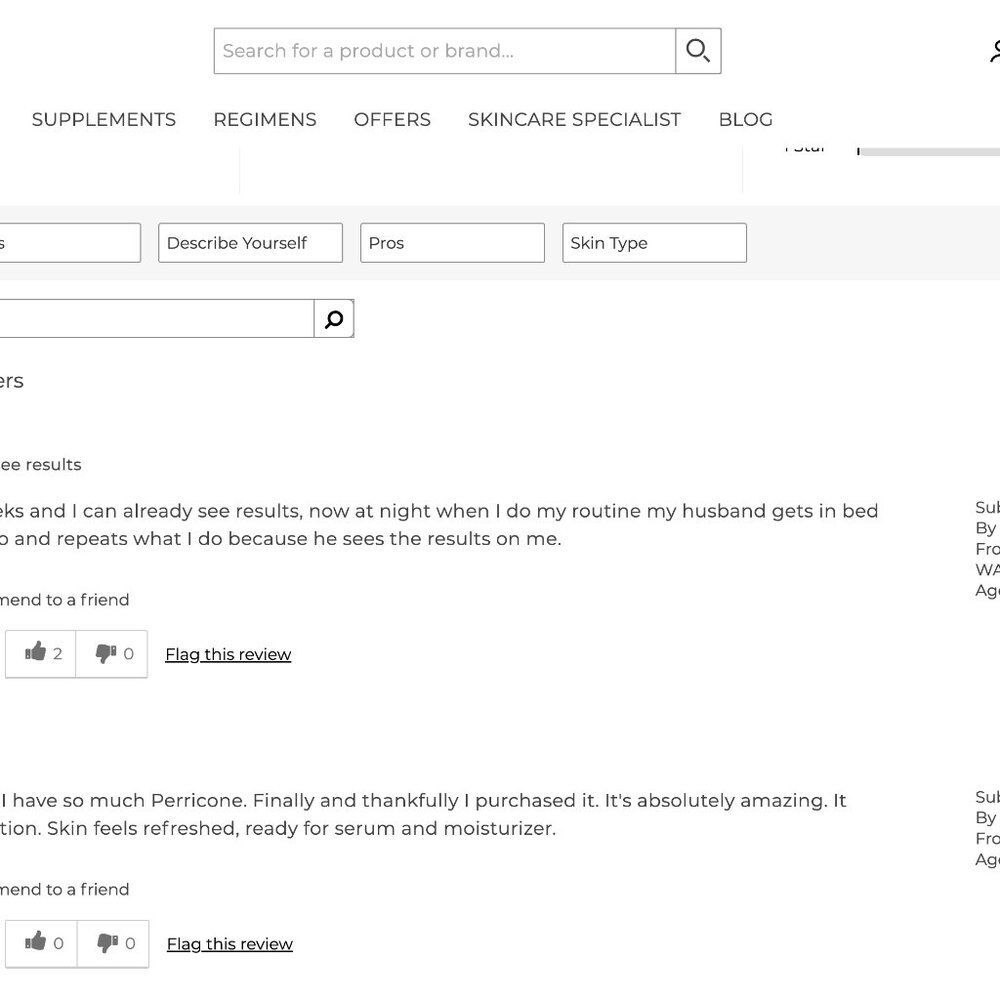This screenshot has height=1000, width=1000.
Task: Thumbs down the first review
Action: (112, 654)
